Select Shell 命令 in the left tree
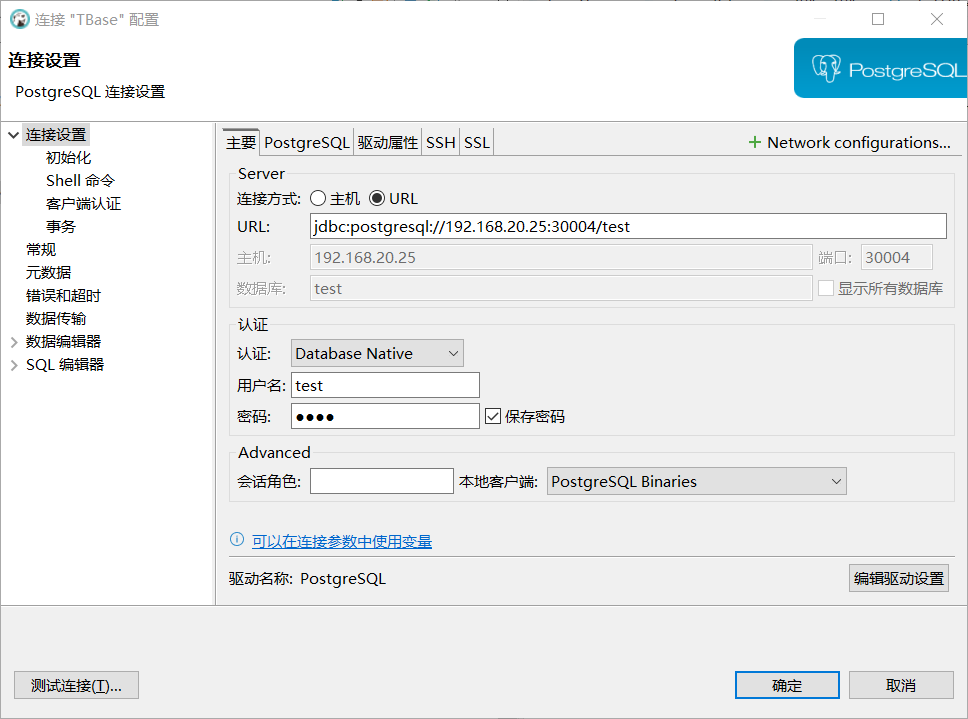 point(80,180)
